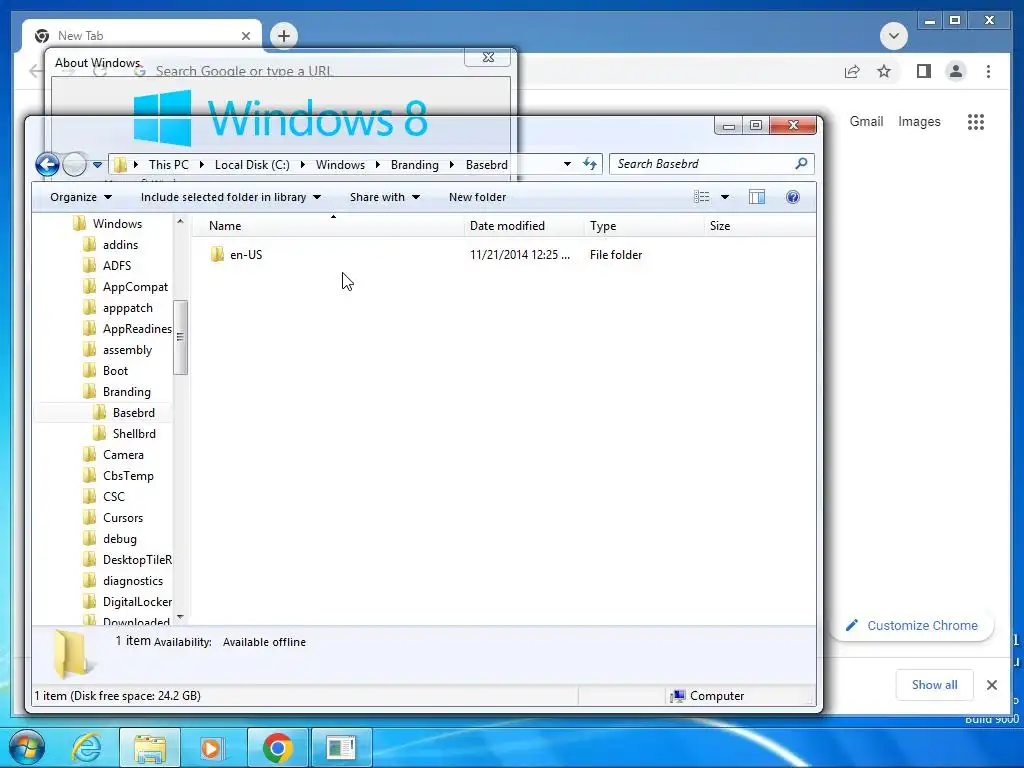This screenshot has height=768, width=1024.
Task: Open the Images link in Chrome
Action: click(919, 121)
